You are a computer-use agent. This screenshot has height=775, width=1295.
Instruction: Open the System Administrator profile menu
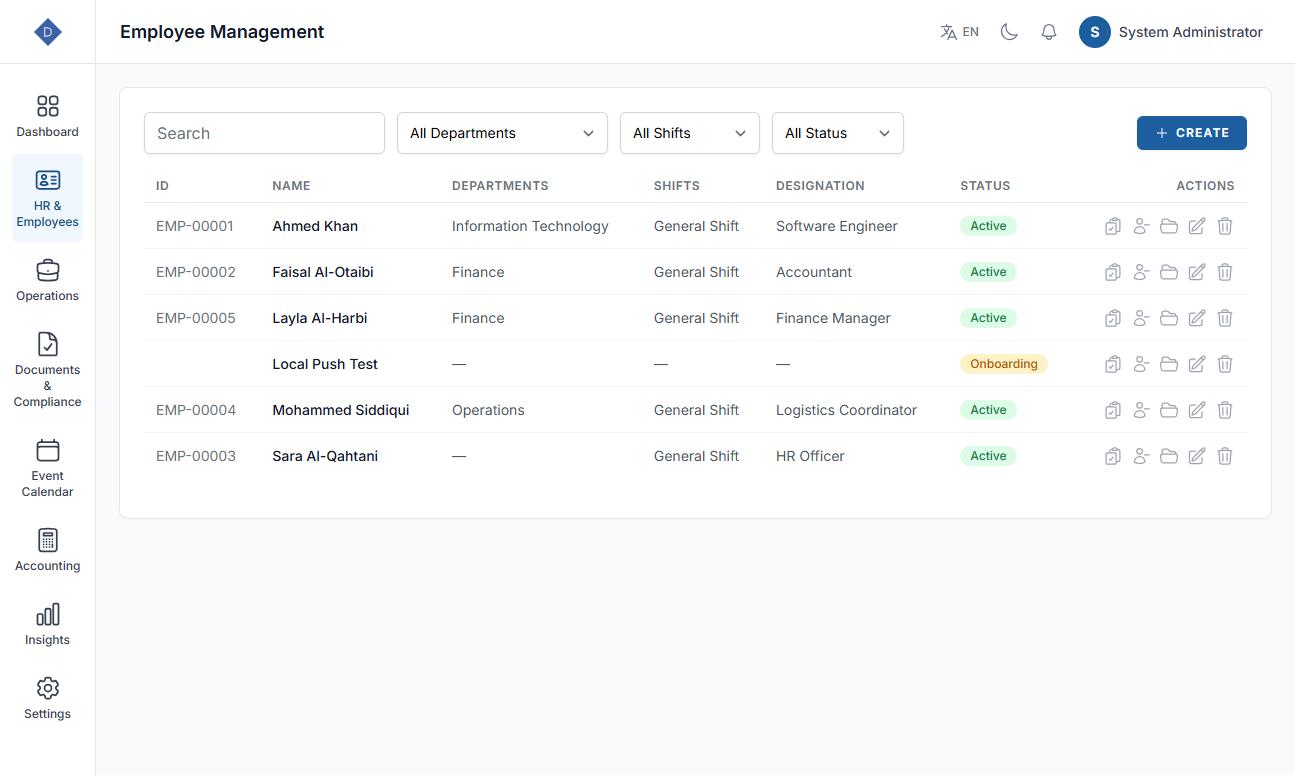[1171, 32]
